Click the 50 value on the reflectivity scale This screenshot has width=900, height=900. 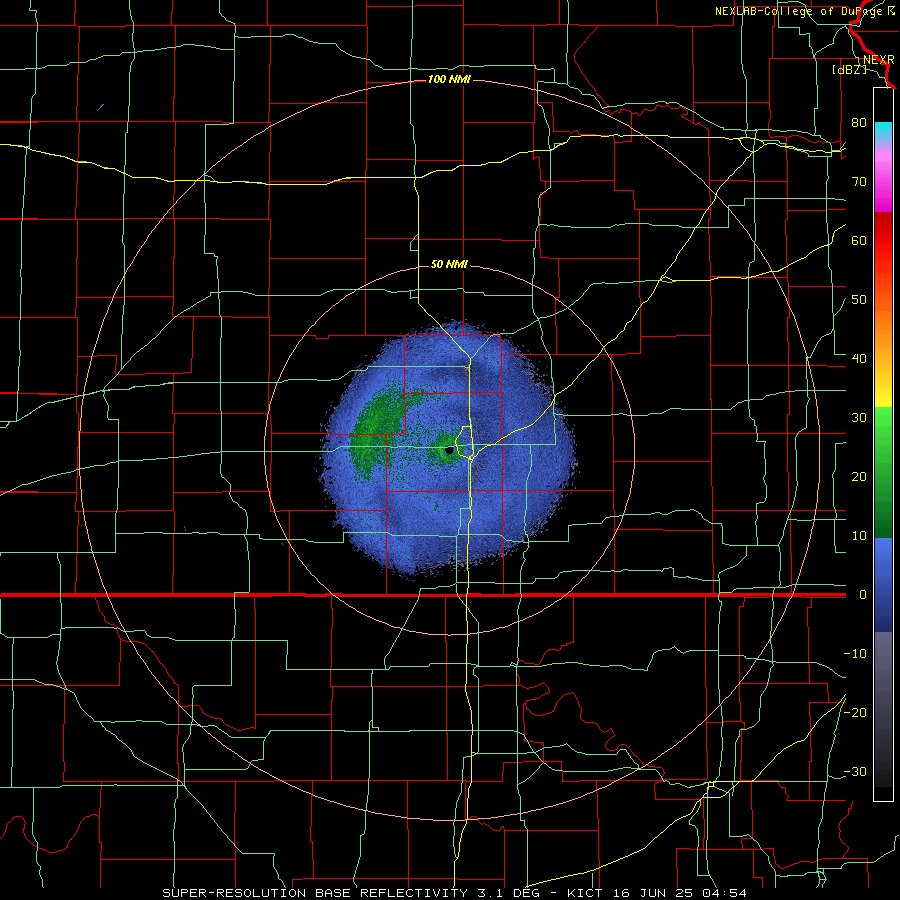click(x=859, y=300)
